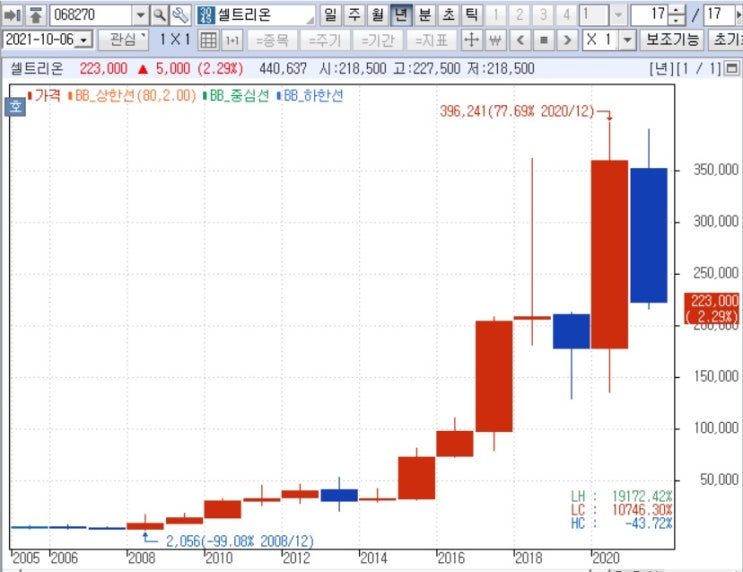Increase the candle count stepper

678,10
